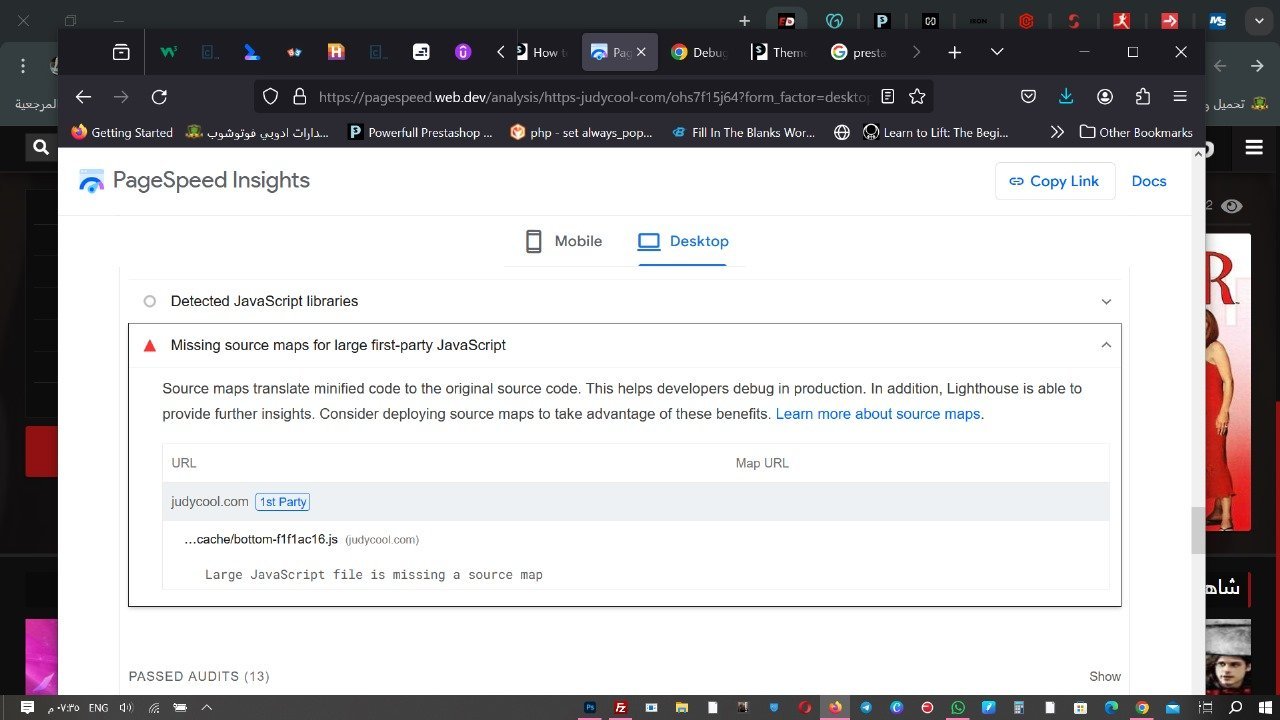The height and width of the screenshot is (720, 1280).
Task: Switch to the Debug Chrome-icon tab
Action: (x=700, y=52)
